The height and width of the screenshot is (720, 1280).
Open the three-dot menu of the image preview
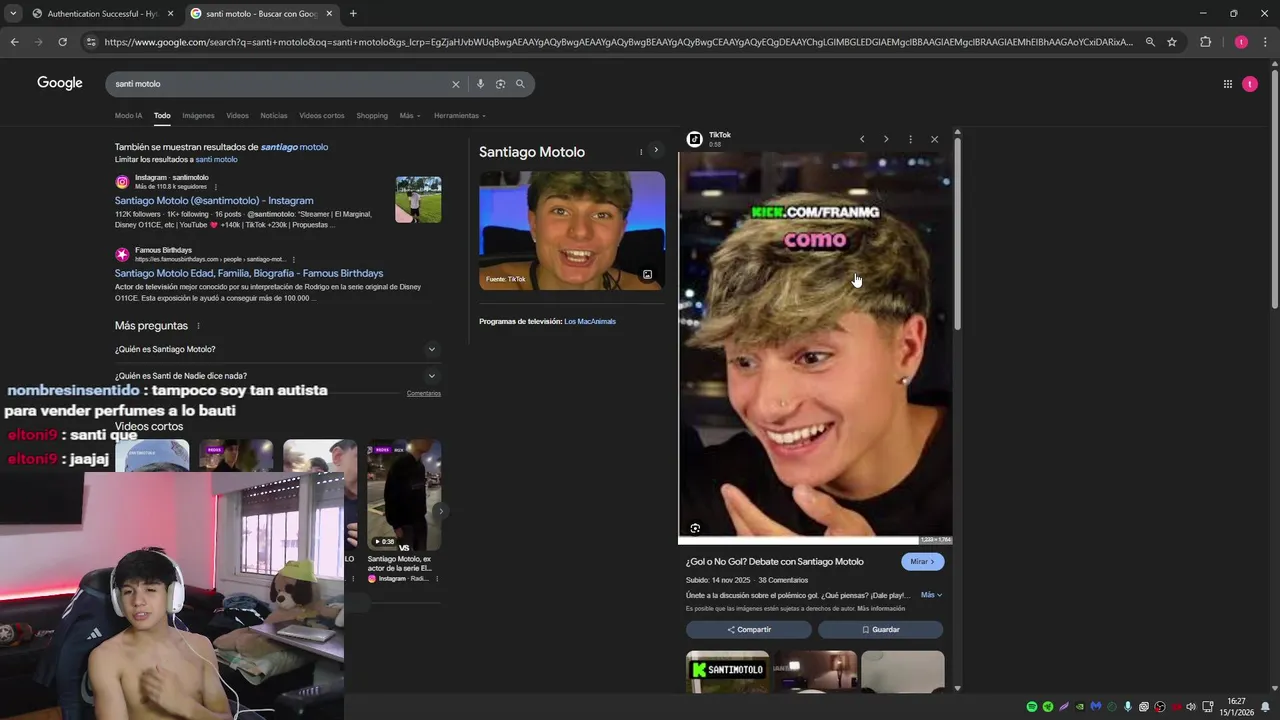tap(910, 139)
